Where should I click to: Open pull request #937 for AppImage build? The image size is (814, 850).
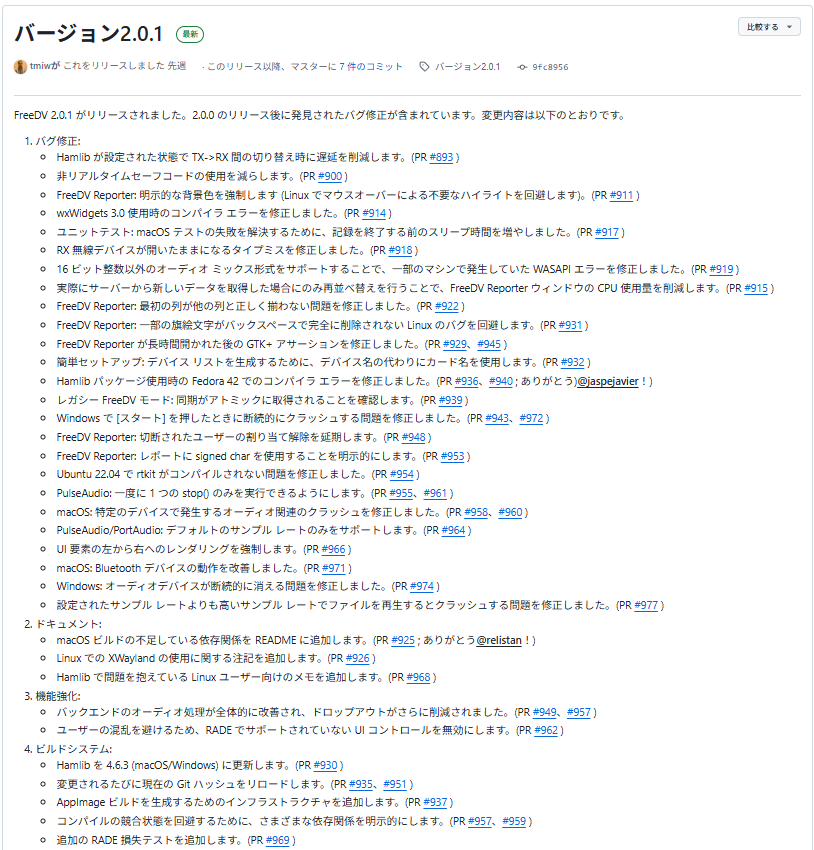(435, 802)
